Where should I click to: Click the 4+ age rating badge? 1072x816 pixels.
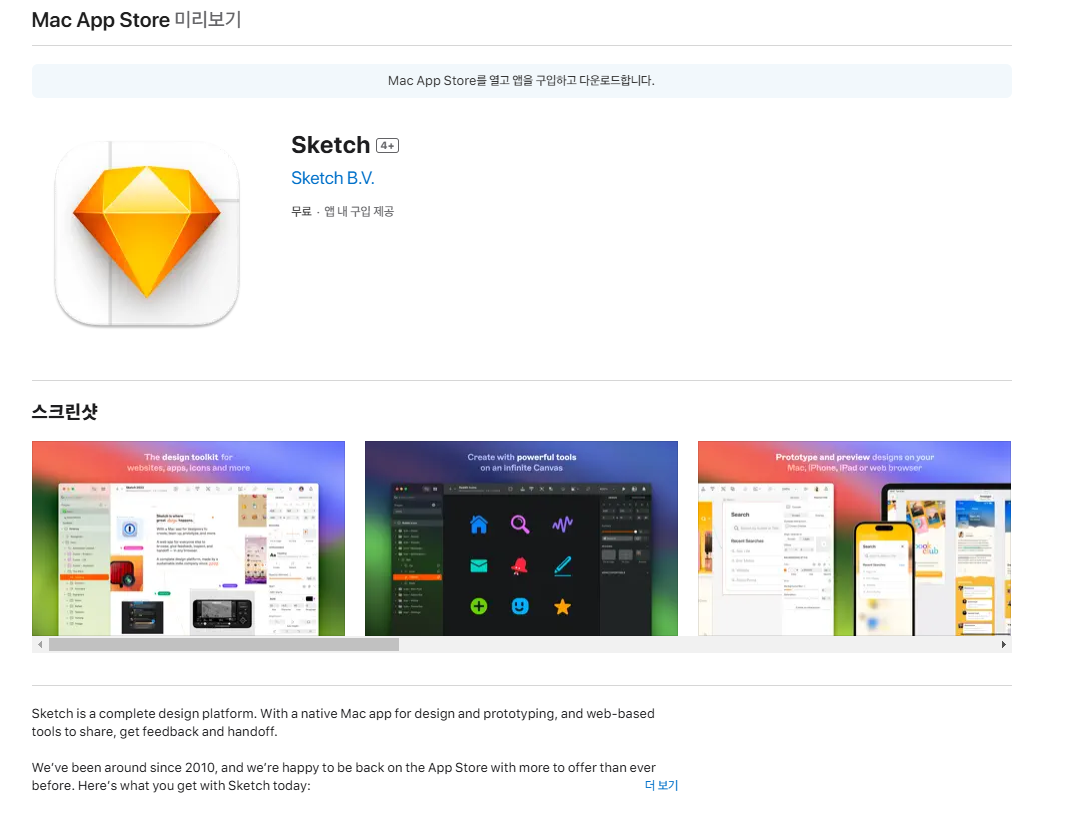[388, 146]
